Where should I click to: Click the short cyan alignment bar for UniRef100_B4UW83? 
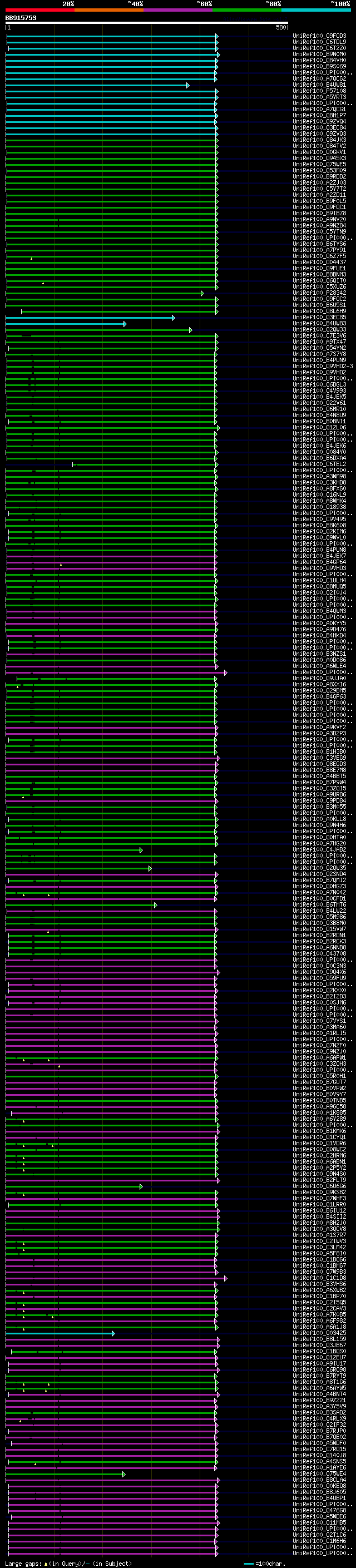(66, 324)
